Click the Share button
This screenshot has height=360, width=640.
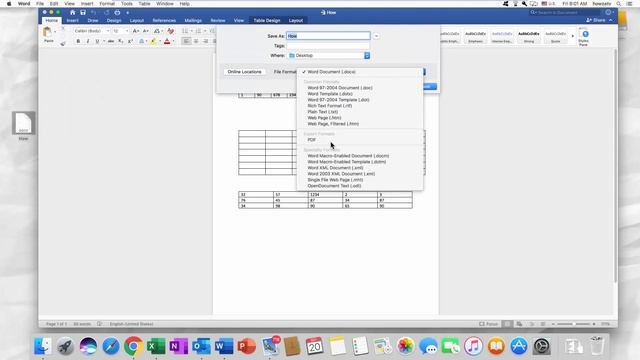(x=596, y=20)
